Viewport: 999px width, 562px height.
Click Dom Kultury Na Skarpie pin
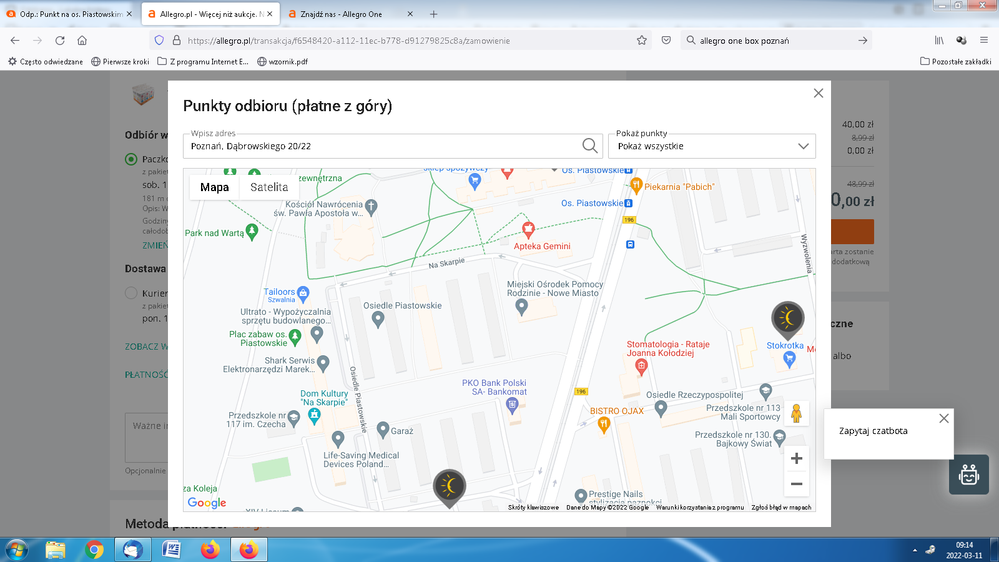[x=314, y=416]
